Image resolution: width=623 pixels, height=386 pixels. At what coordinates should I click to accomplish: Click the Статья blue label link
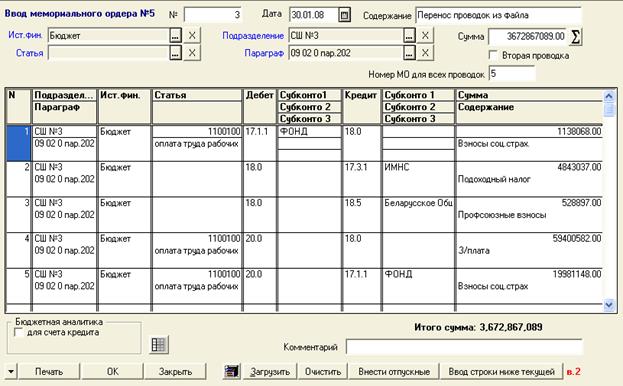point(29,53)
